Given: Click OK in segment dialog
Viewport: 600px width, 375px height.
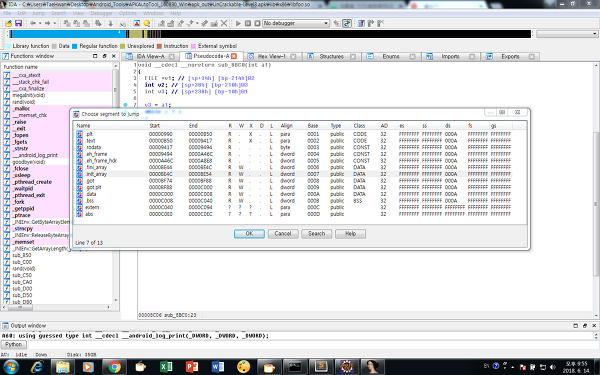Looking at the screenshot, I should click(x=249, y=234).
